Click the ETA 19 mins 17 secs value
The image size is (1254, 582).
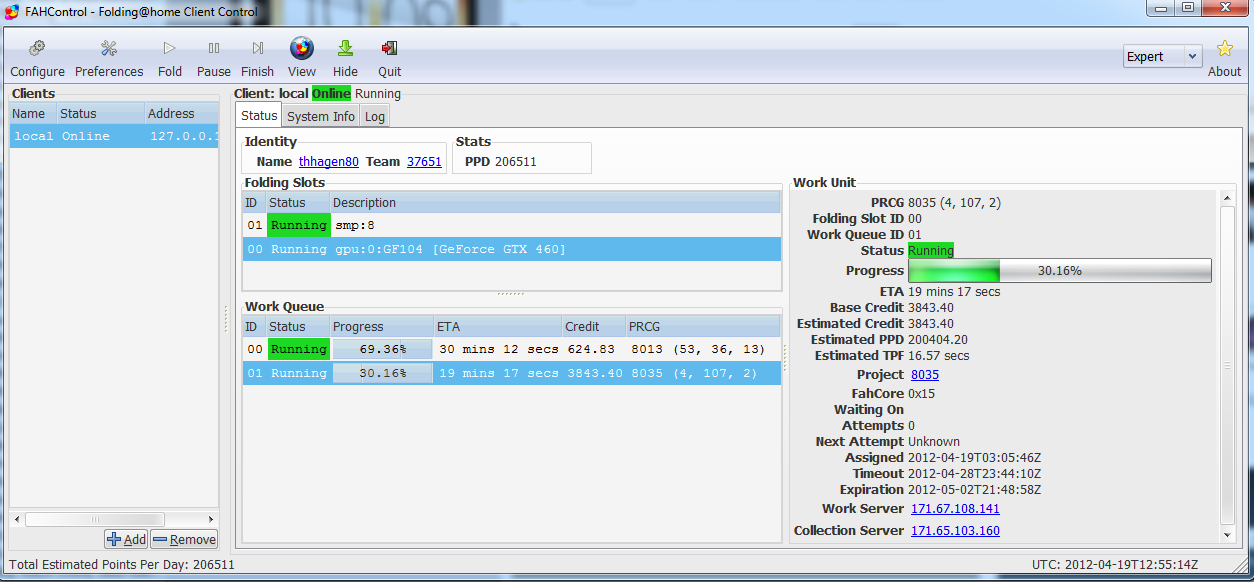954,291
